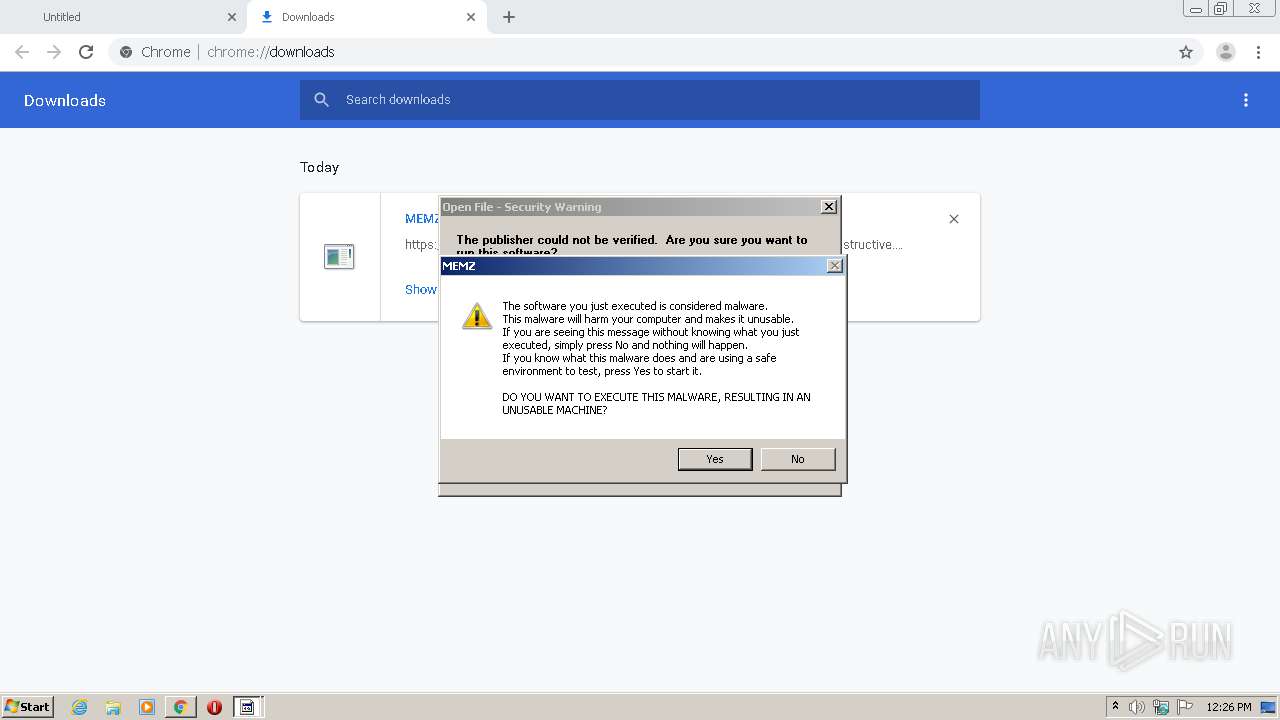Image resolution: width=1280 pixels, height=720 pixels.
Task: Click the network icon in the tray
Action: coord(1161,707)
